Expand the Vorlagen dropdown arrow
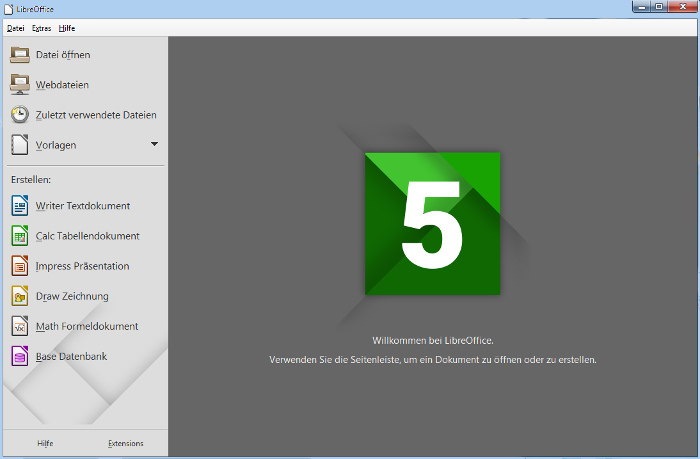This screenshot has width=700, height=459. (154, 144)
